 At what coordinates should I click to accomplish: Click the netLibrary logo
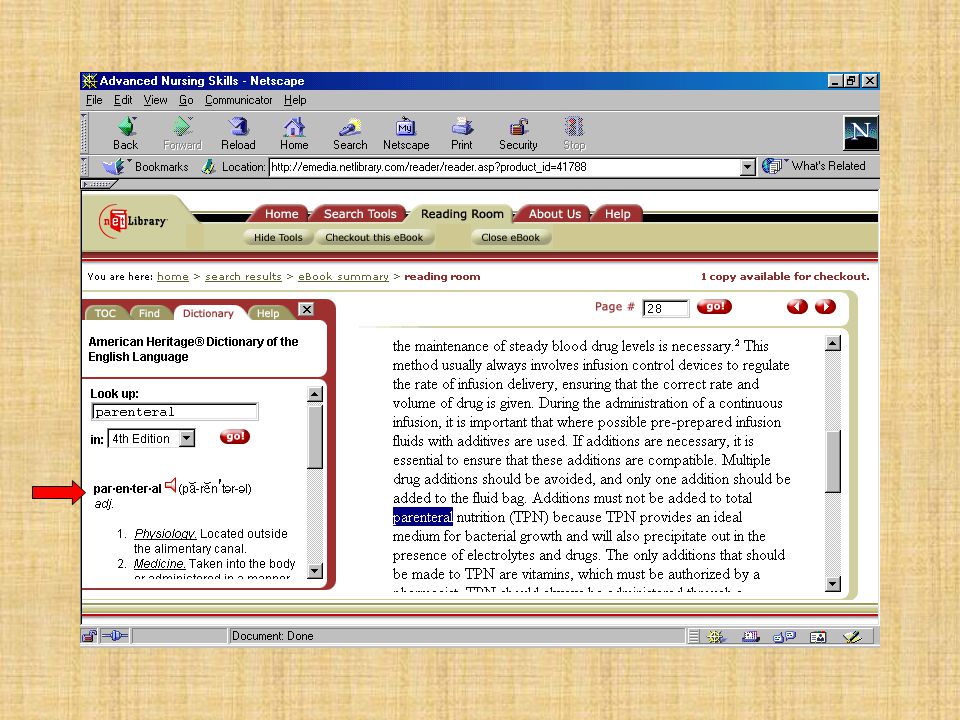[x=133, y=221]
